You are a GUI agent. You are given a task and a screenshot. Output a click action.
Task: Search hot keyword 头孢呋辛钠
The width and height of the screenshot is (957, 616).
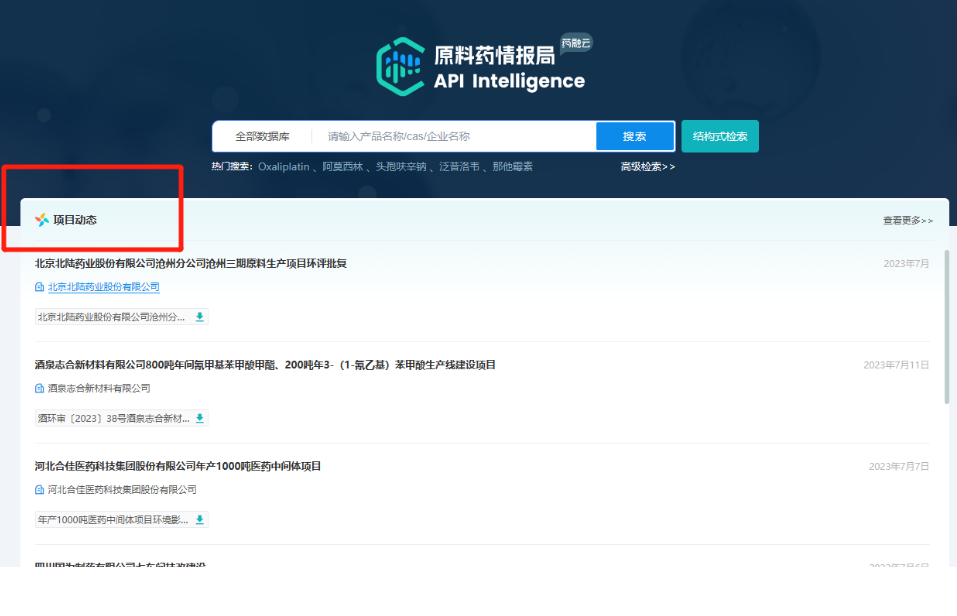click(x=401, y=167)
